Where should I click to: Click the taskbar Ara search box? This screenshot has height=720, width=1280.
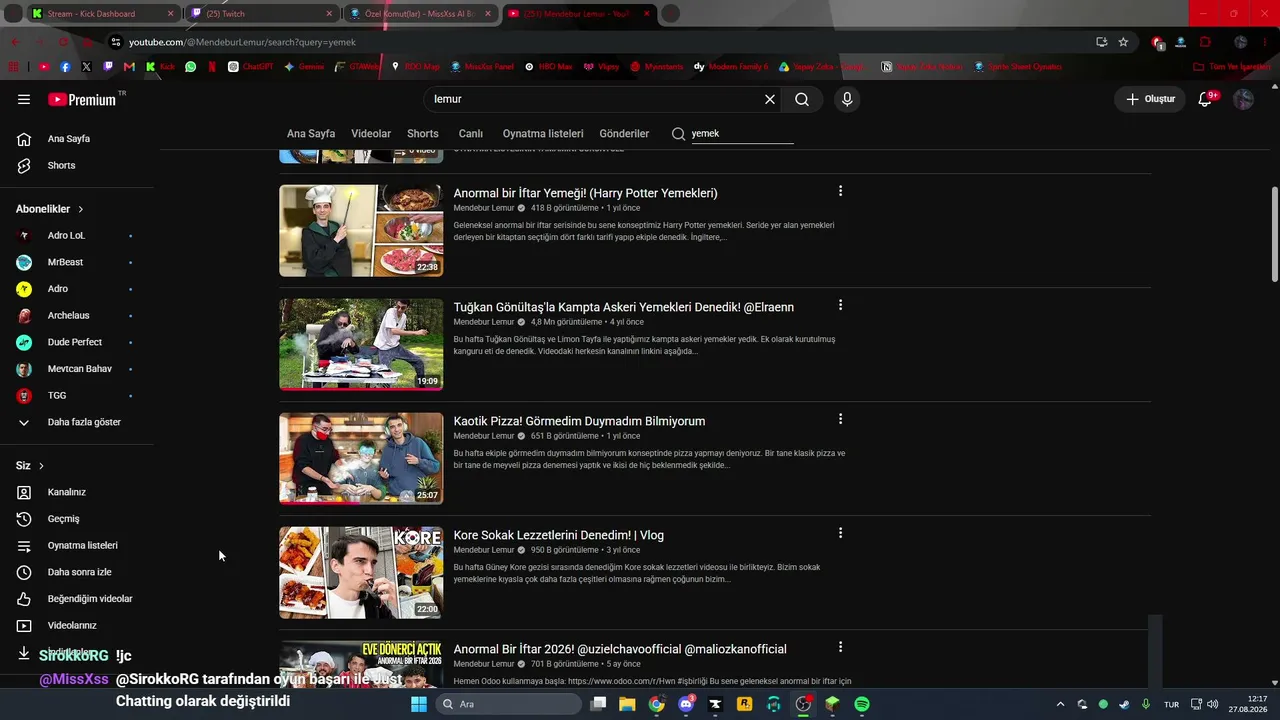point(508,704)
